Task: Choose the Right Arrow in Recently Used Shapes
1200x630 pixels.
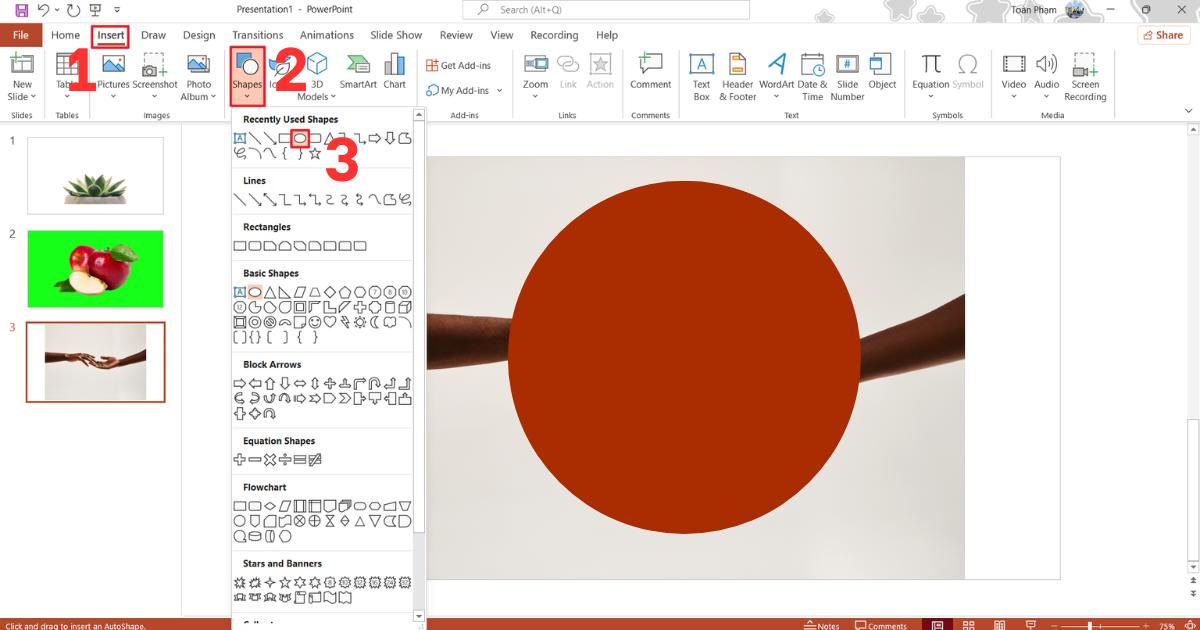Action: pos(375,138)
